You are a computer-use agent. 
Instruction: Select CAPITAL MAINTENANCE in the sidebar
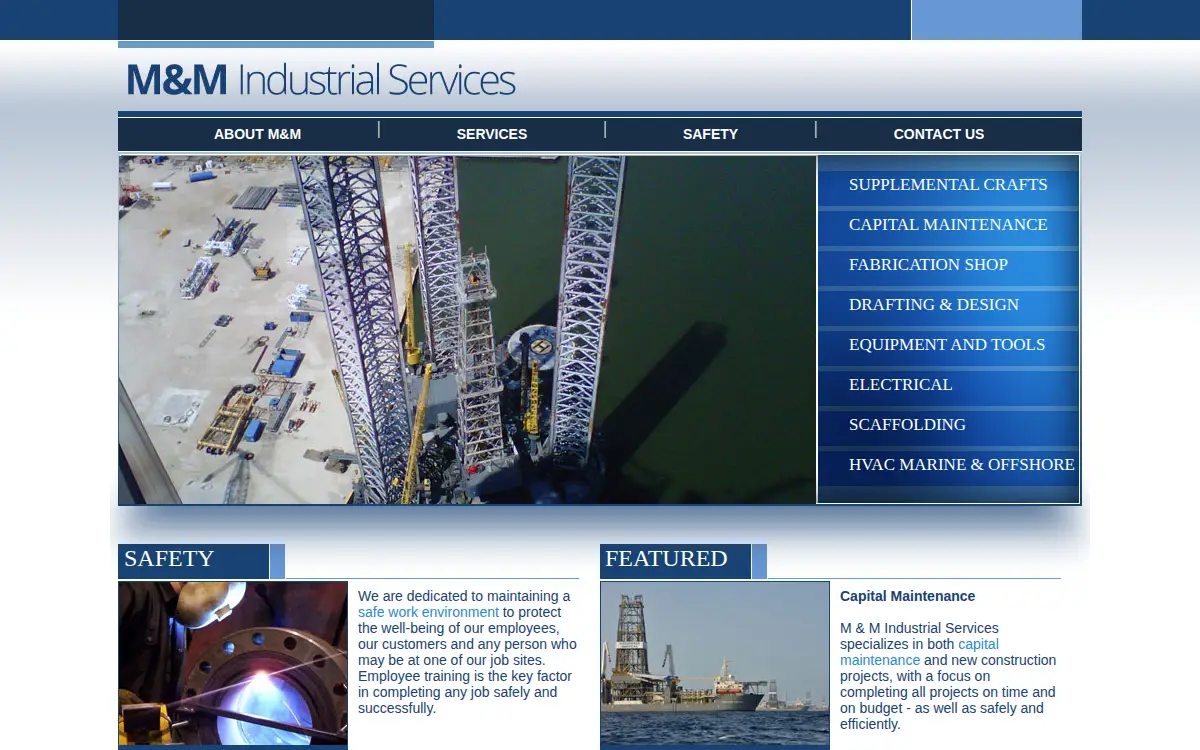pyautogui.click(x=948, y=225)
